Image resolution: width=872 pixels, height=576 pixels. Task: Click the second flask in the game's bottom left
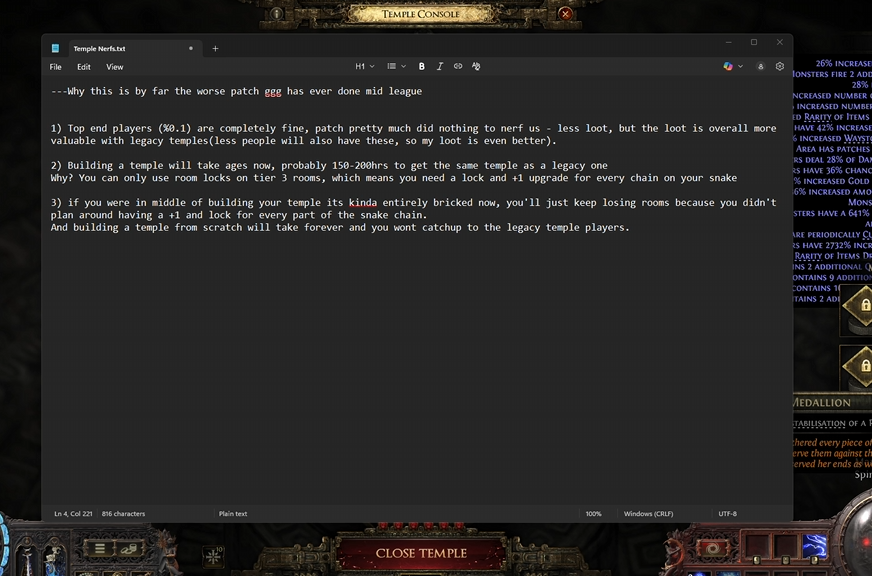tap(54, 559)
